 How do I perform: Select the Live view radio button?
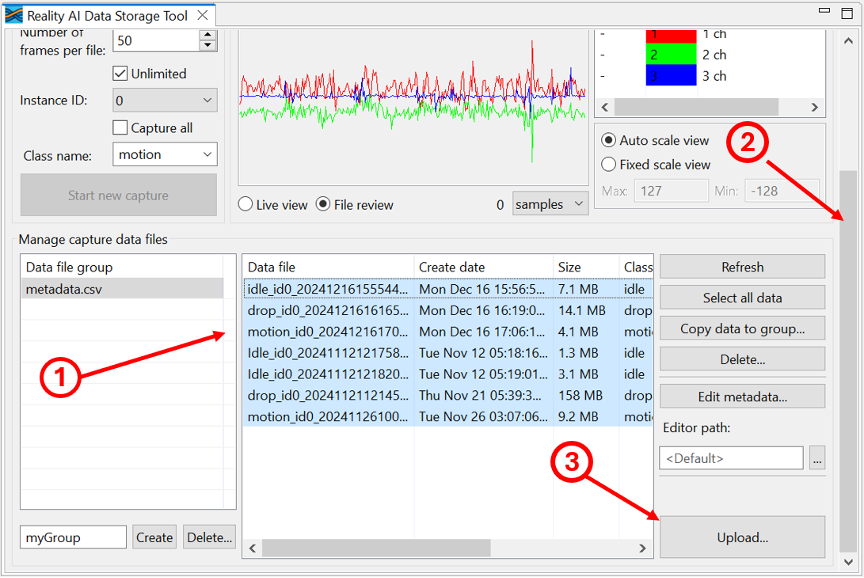pyautogui.click(x=246, y=205)
